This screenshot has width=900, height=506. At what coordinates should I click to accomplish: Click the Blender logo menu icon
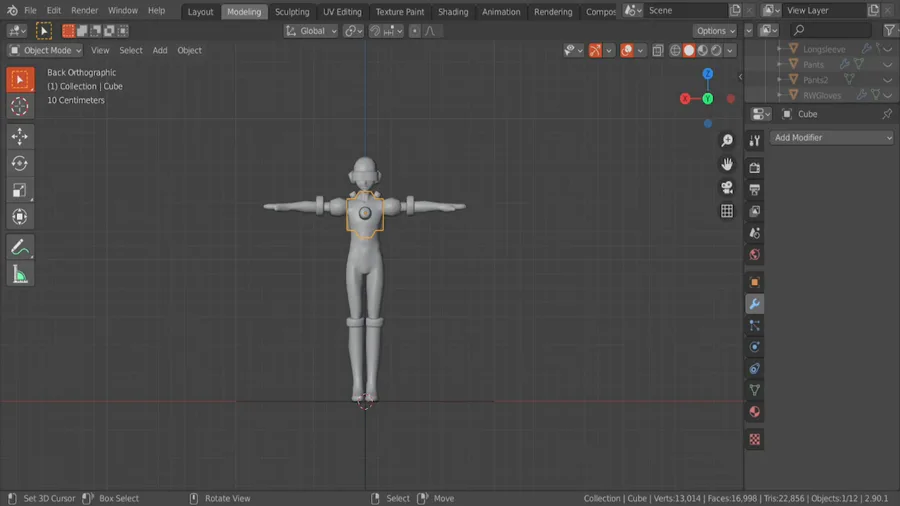[x=12, y=10]
